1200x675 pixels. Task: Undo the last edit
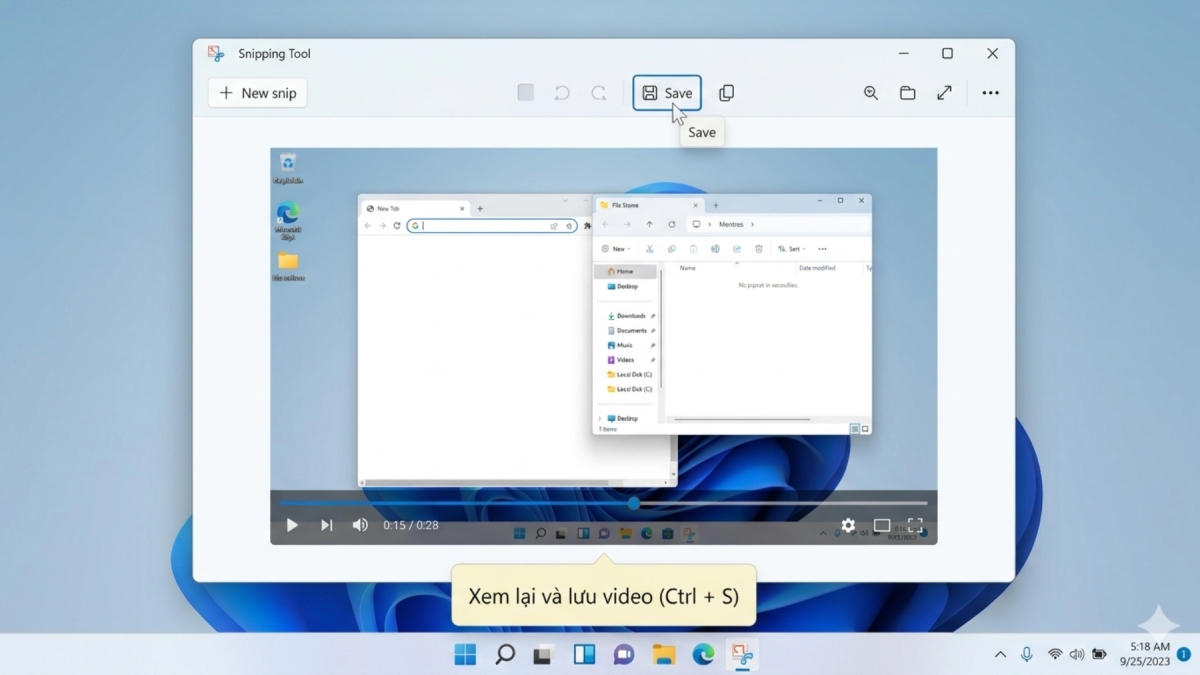pos(561,92)
